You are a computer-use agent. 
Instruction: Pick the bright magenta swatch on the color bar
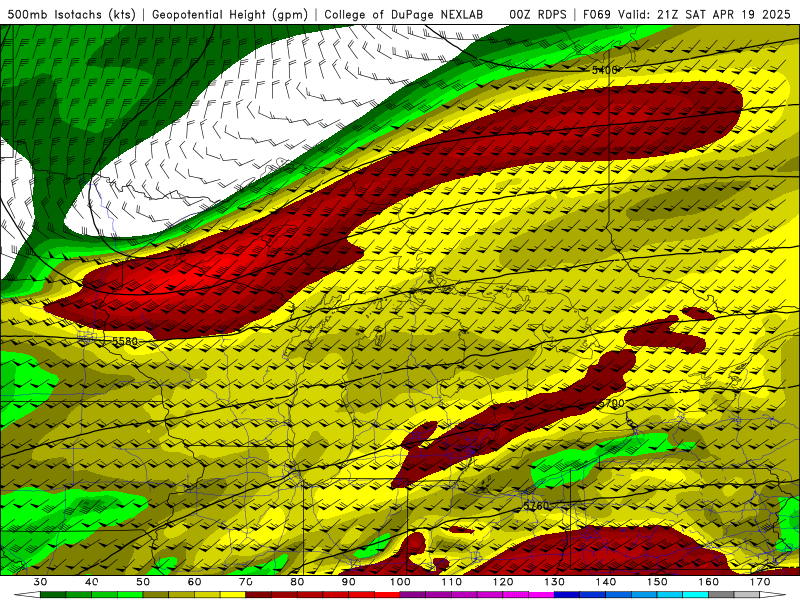pos(541,595)
